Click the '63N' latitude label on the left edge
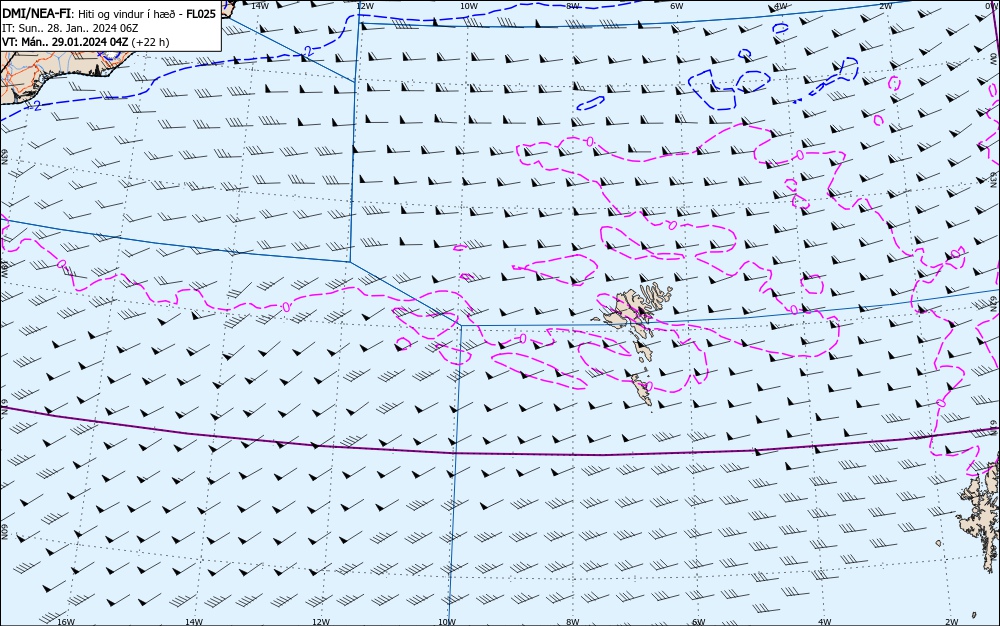This screenshot has width=1000, height=626. (x=4, y=157)
